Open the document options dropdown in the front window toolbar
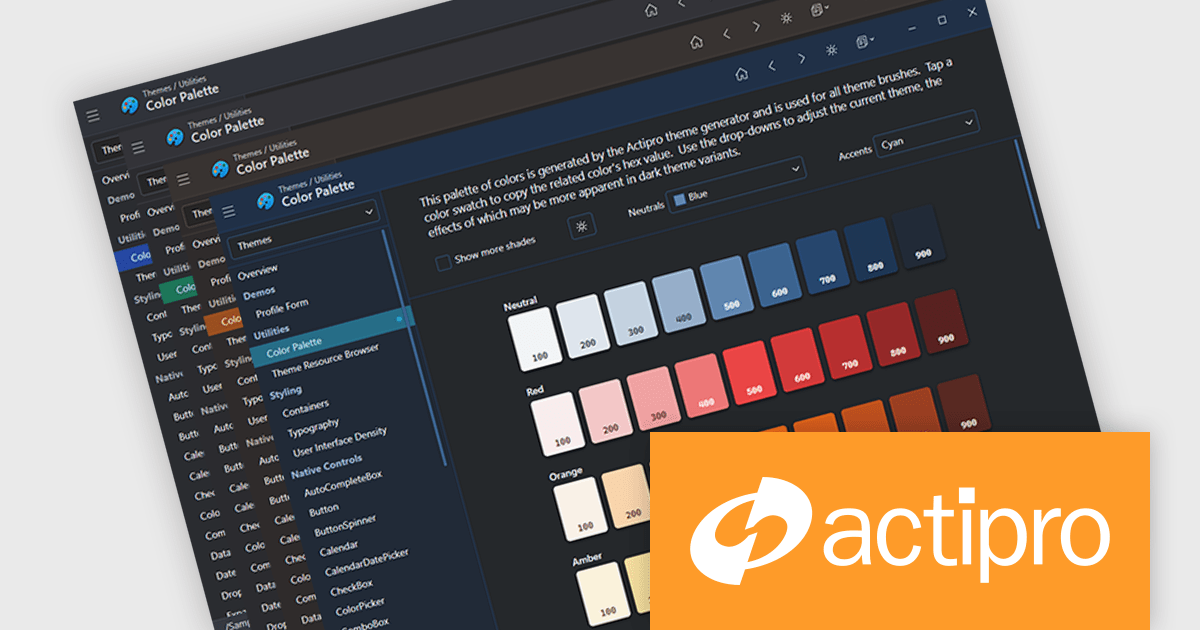The height and width of the screenshot is (630, 1200). [864, 43]
